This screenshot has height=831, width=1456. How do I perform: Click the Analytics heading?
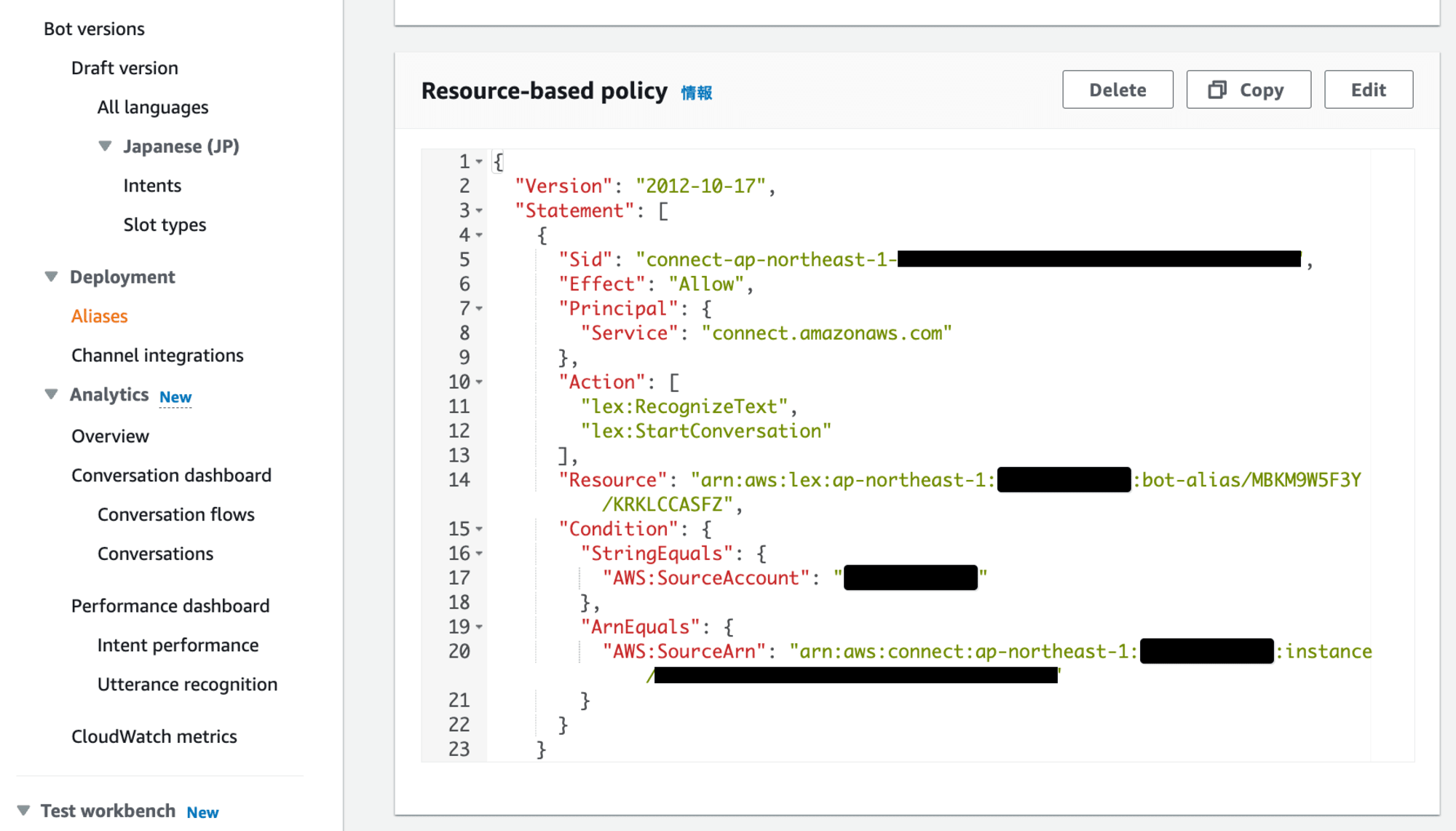point(109,395)
